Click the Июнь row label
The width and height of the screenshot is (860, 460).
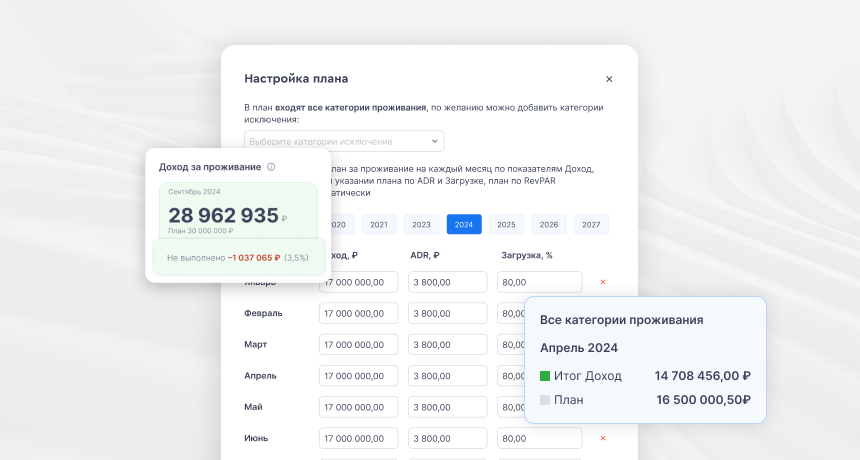256,438
